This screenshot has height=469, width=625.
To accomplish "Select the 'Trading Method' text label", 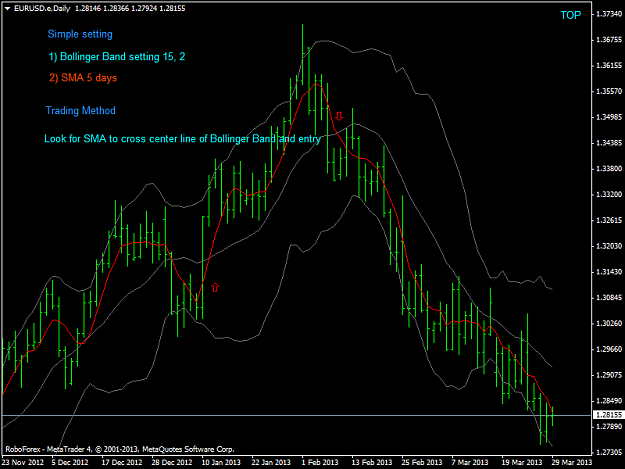I will [81, 110].
